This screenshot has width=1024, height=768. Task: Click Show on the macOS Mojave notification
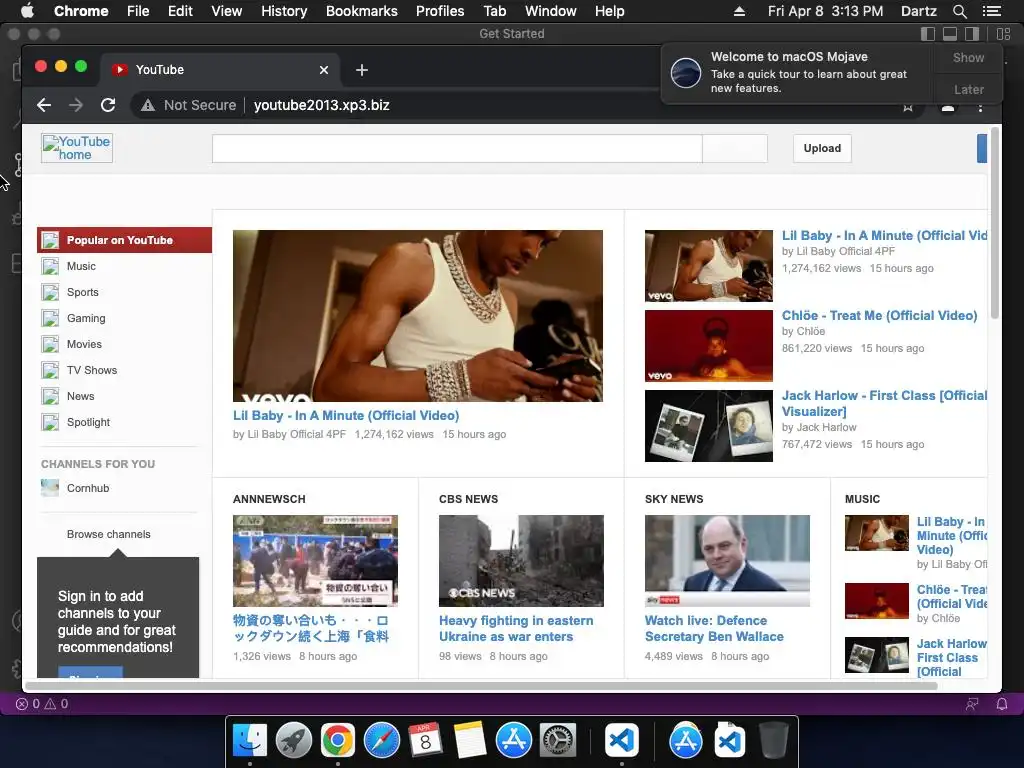[x=968, y=57]
